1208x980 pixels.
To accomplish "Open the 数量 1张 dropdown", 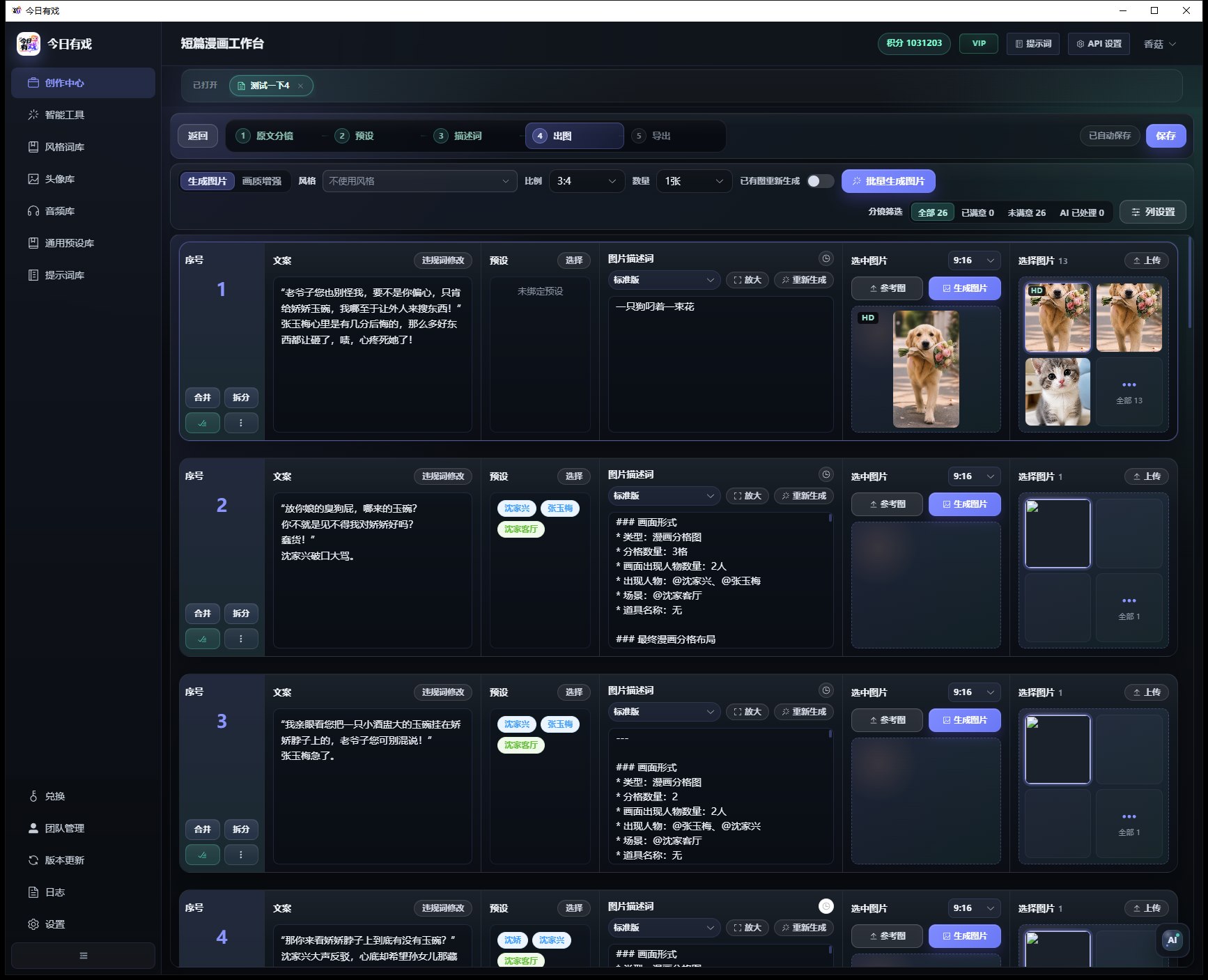I will coord(695,181).
